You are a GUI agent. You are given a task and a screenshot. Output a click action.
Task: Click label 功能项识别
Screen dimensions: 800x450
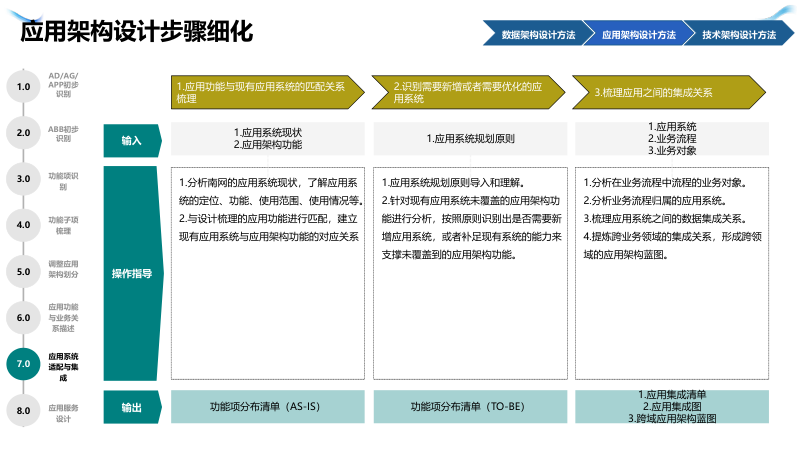coord(63,181)
